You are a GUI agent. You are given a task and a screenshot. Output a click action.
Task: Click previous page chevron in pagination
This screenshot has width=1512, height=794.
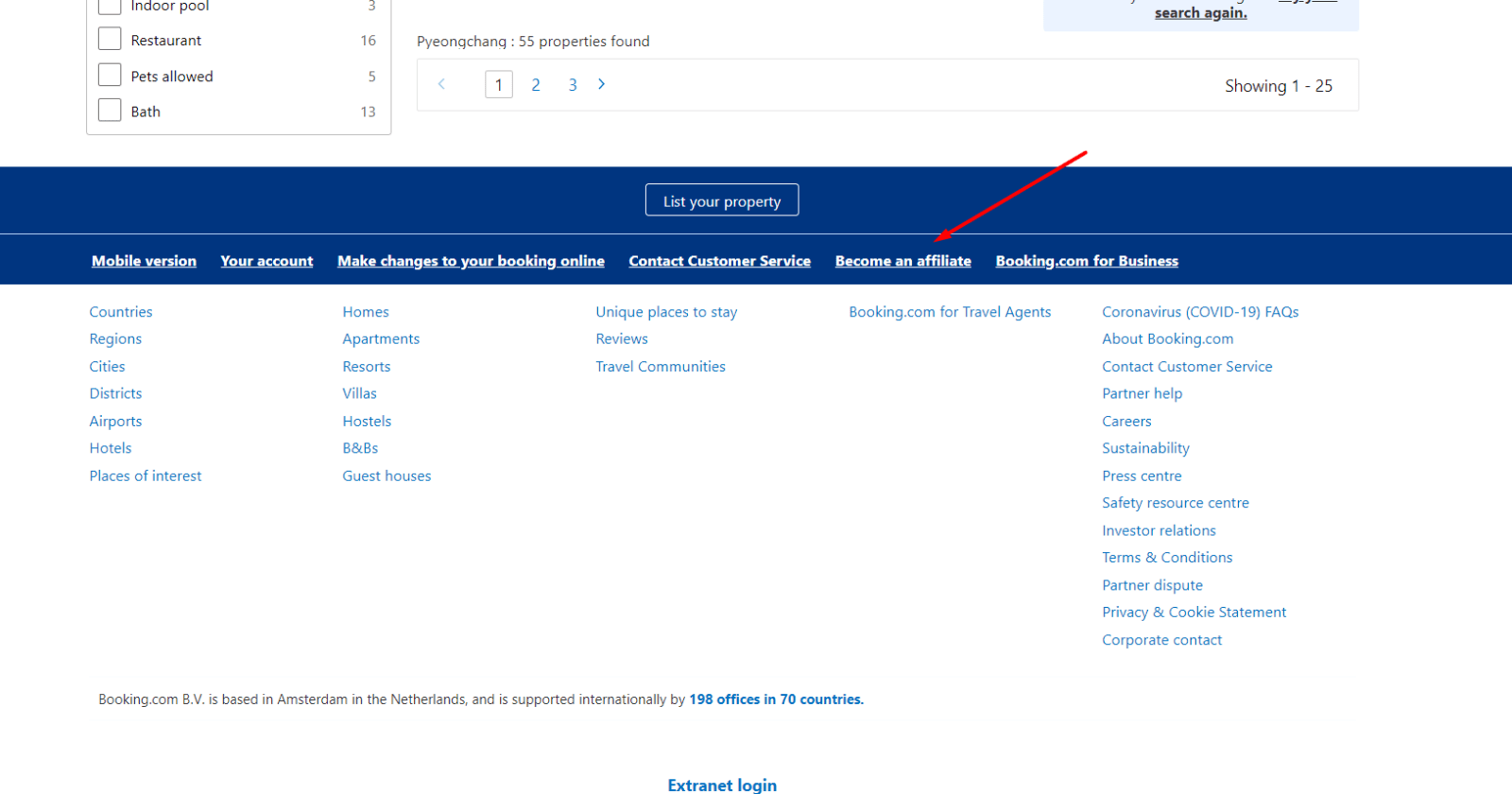click(441, 84)
